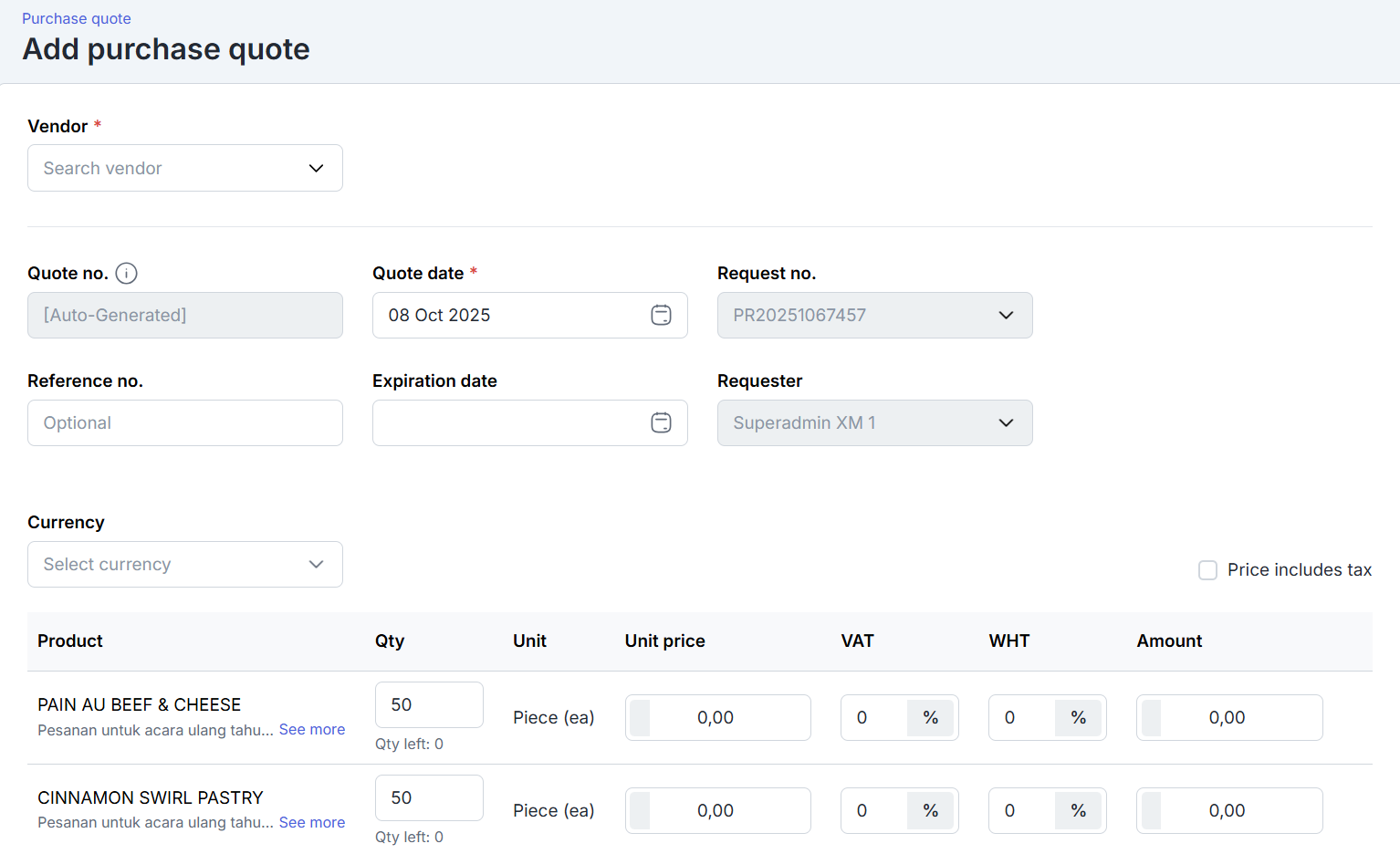Focus the Reference no. optional field
This screenshot has height=854, width=1400.
(x=185, y=422)
